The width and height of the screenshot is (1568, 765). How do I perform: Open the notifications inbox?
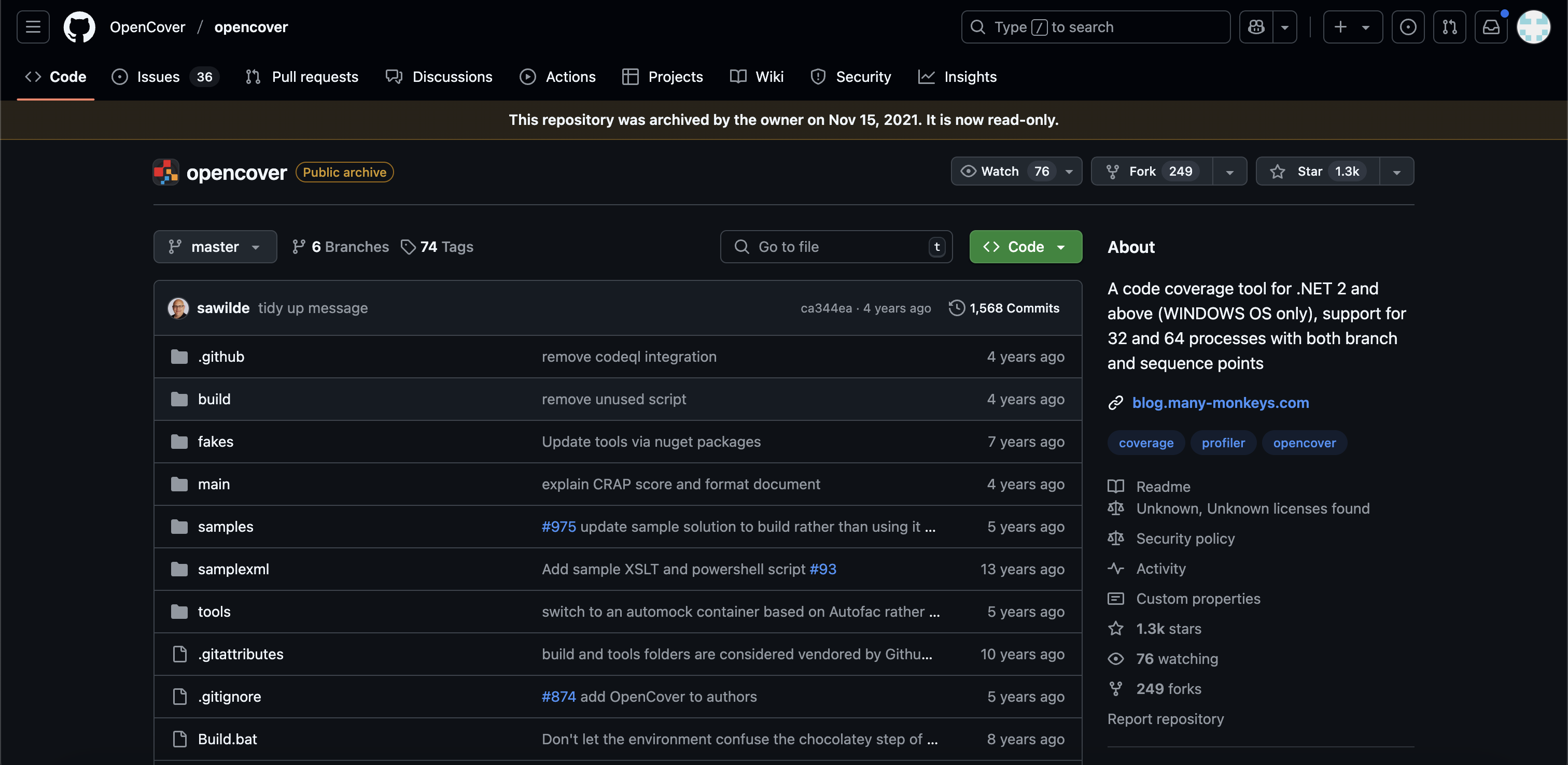coord(1491,27)
